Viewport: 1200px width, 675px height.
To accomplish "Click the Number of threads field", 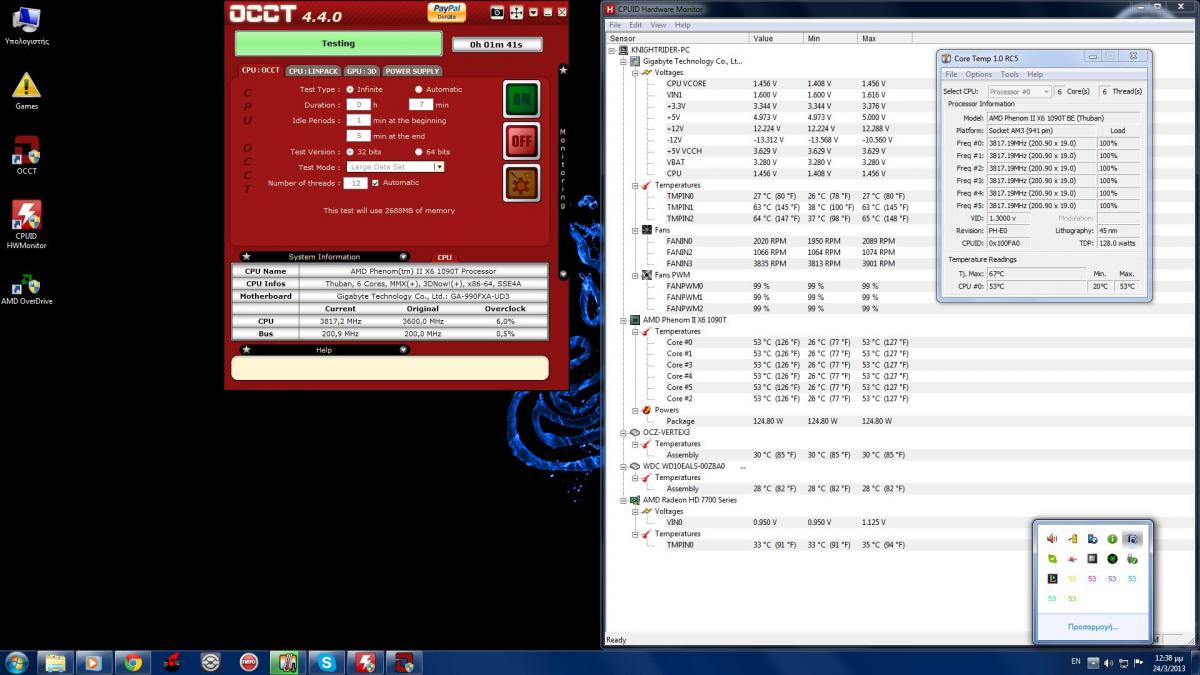I will click(355, 183).
